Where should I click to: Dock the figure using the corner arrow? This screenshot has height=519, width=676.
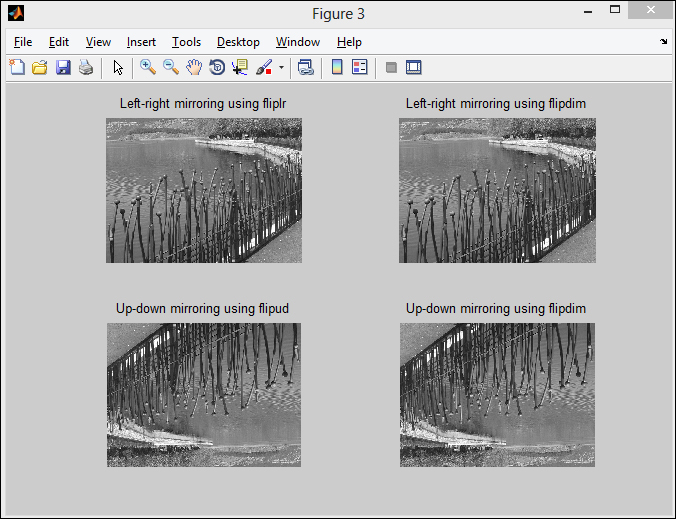click(x=663, y=42)
